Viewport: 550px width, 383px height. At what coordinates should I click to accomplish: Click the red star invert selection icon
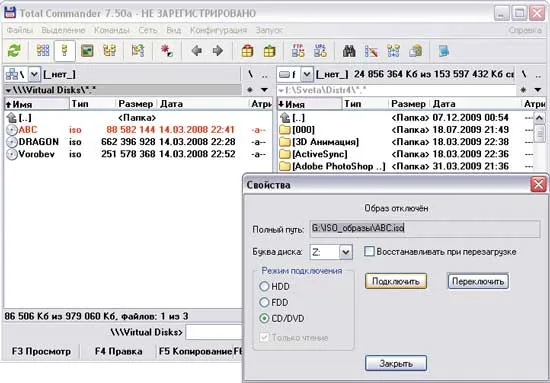pos(167,51)
